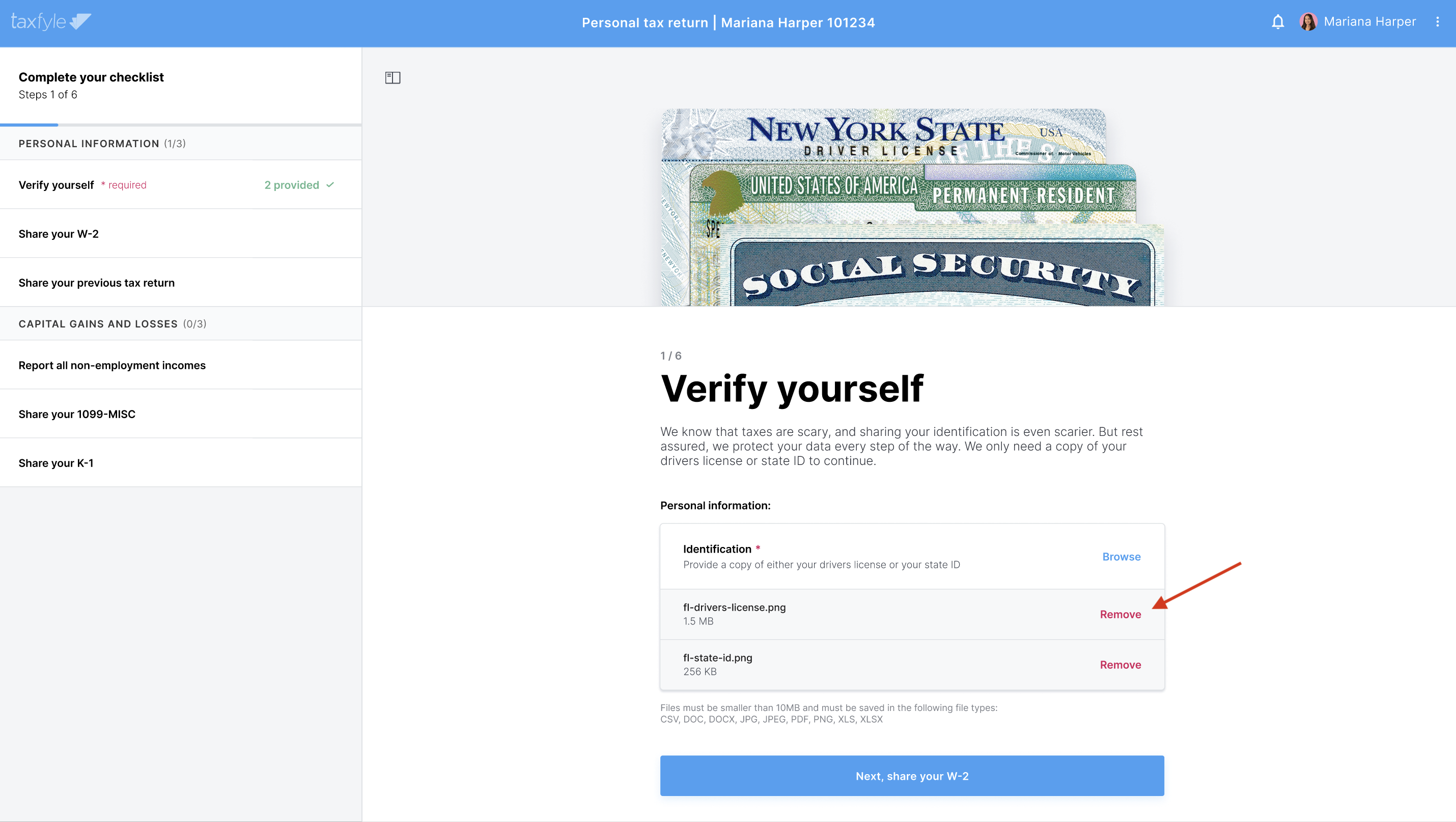Screen dimensions: 1456x822
Task: Click the taxfyle logo
Action: (51, 21)
